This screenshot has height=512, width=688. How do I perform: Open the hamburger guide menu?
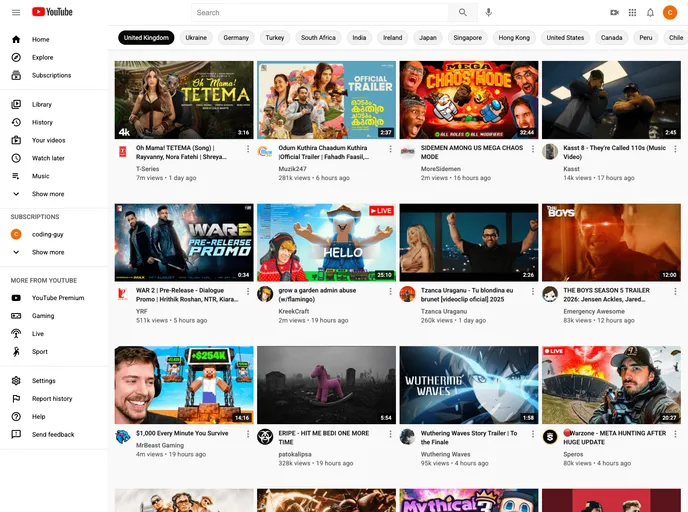(x=16, y=12)
